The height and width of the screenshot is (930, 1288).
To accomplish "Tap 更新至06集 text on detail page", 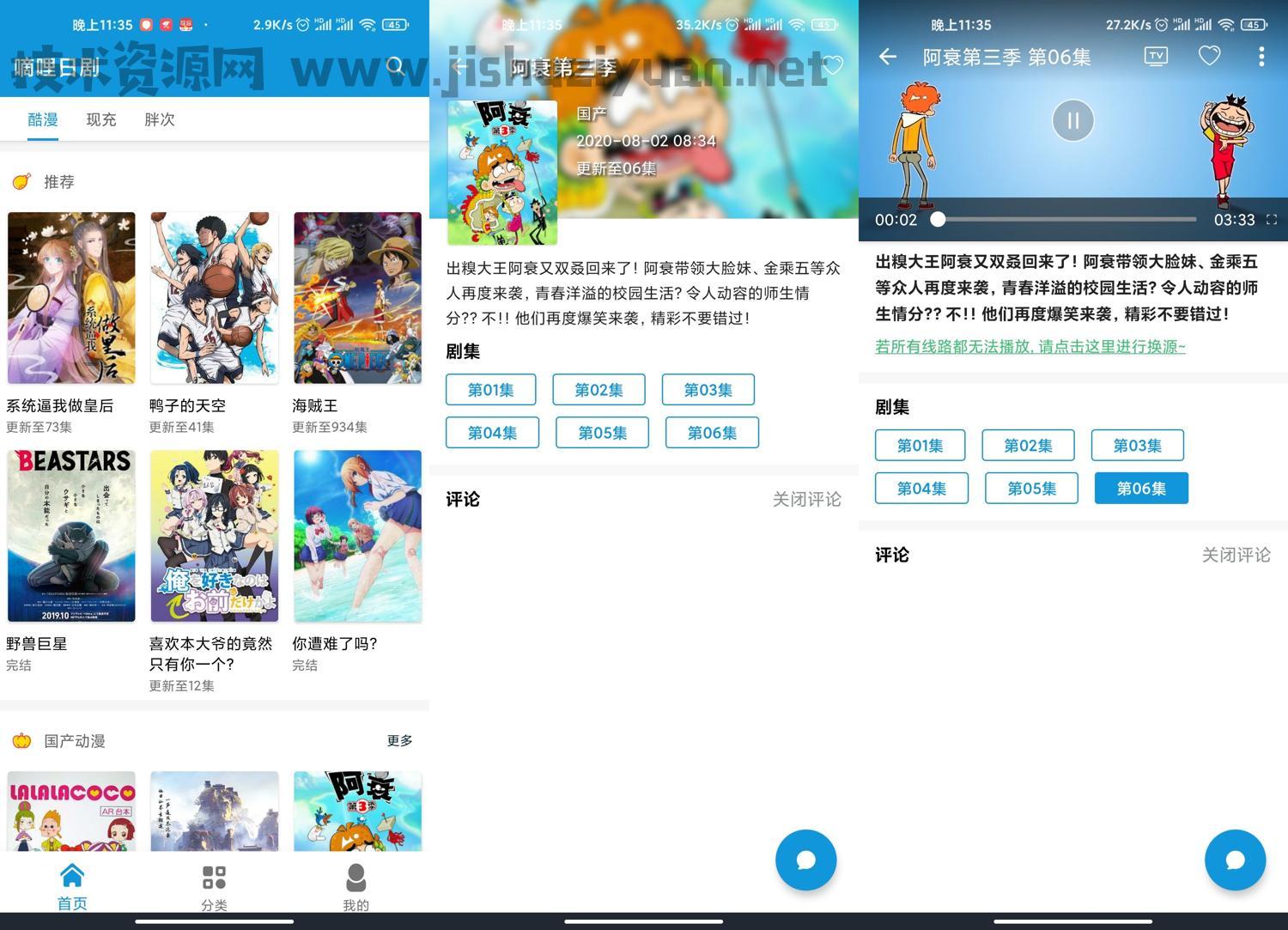I will pos(616,168).
